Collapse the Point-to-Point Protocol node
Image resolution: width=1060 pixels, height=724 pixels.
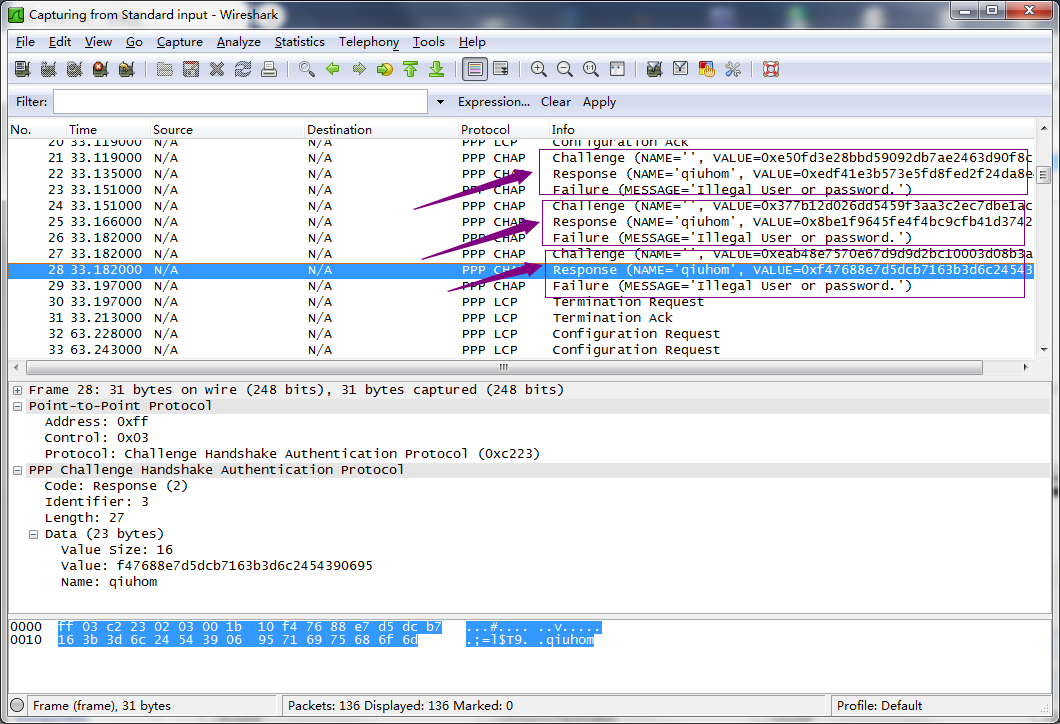(18, 406)
